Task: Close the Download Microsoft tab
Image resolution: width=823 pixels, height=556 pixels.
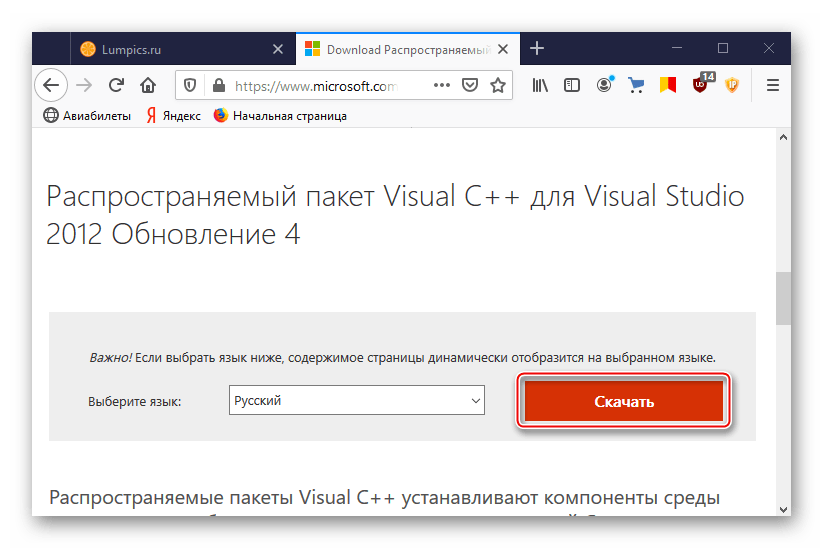Action: pyautogui.click(x=503, y=49)
